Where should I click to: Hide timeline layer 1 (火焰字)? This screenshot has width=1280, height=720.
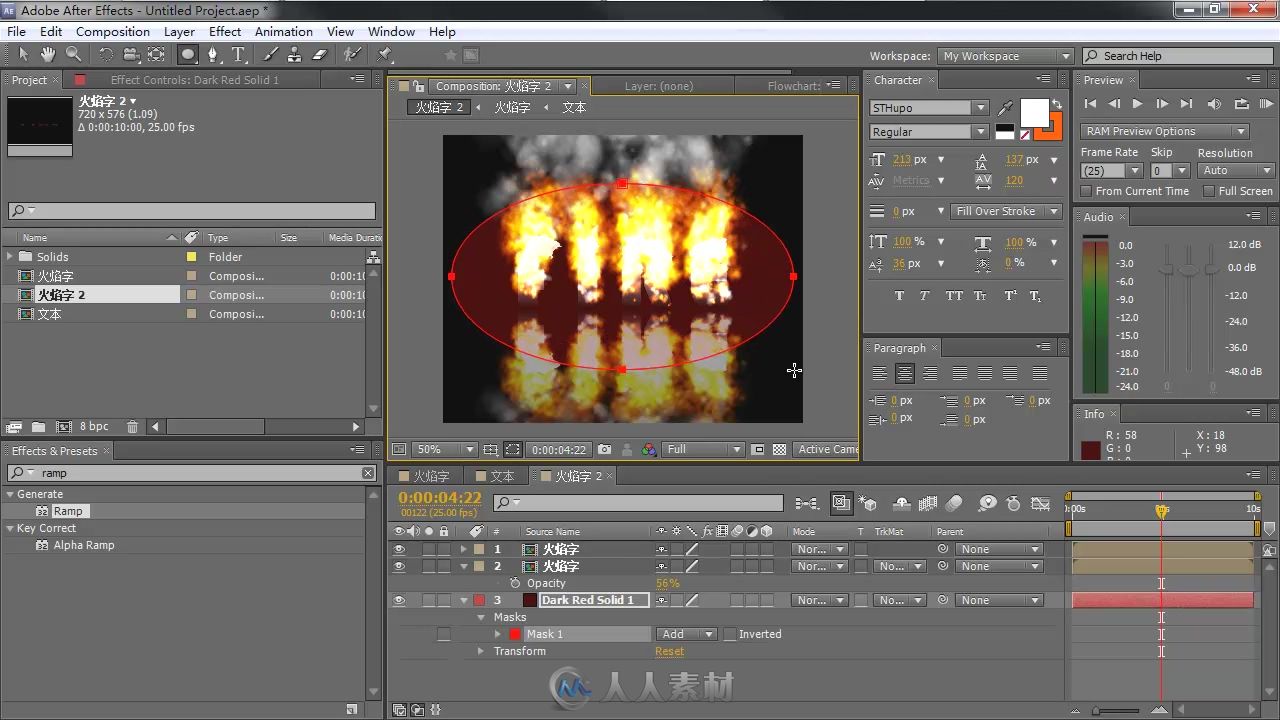399,549
